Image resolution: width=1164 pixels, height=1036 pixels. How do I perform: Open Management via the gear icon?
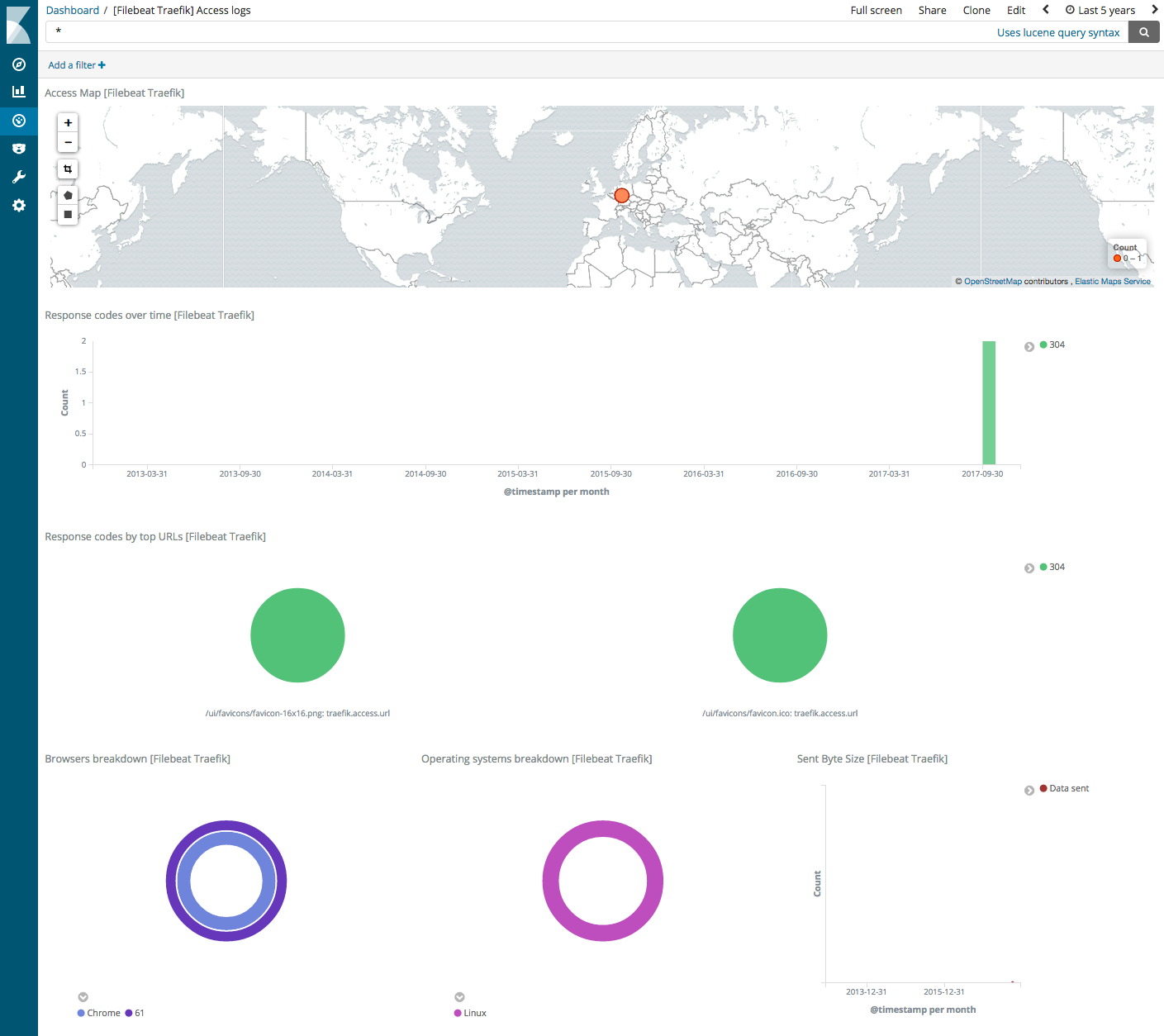(x=18, y=205)
